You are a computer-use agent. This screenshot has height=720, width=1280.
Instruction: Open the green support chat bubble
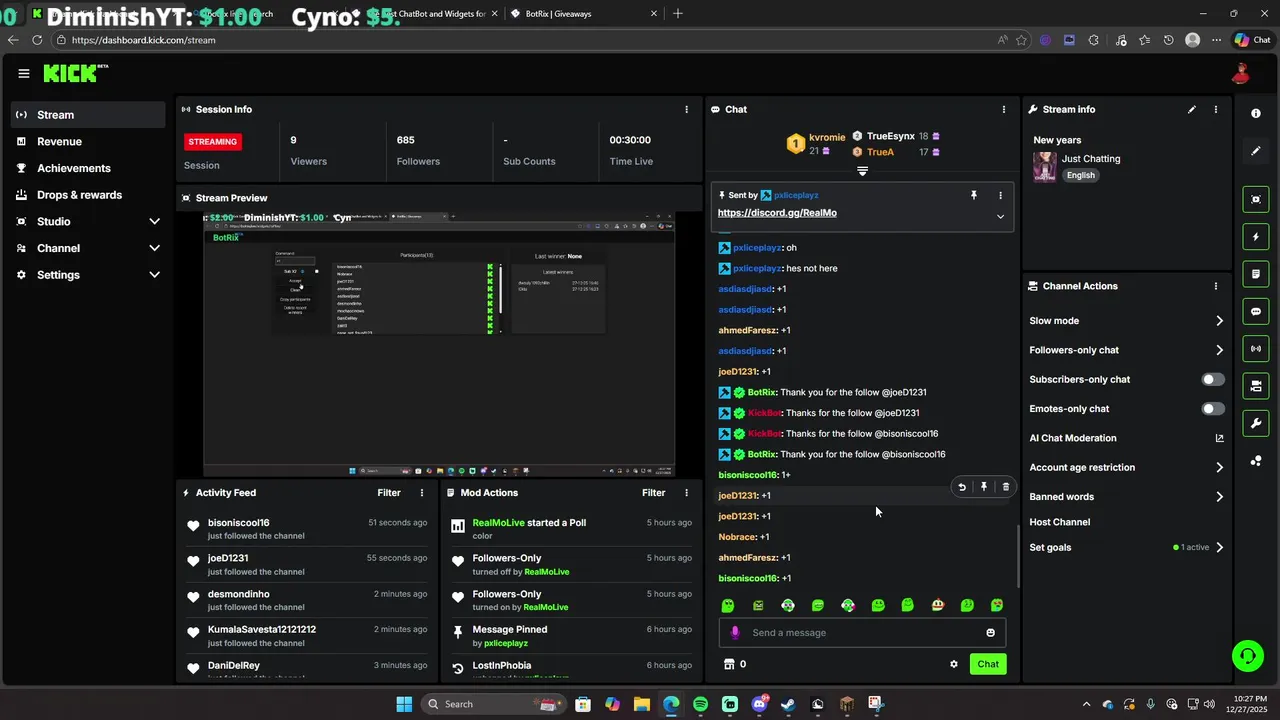pos(1247,656)
